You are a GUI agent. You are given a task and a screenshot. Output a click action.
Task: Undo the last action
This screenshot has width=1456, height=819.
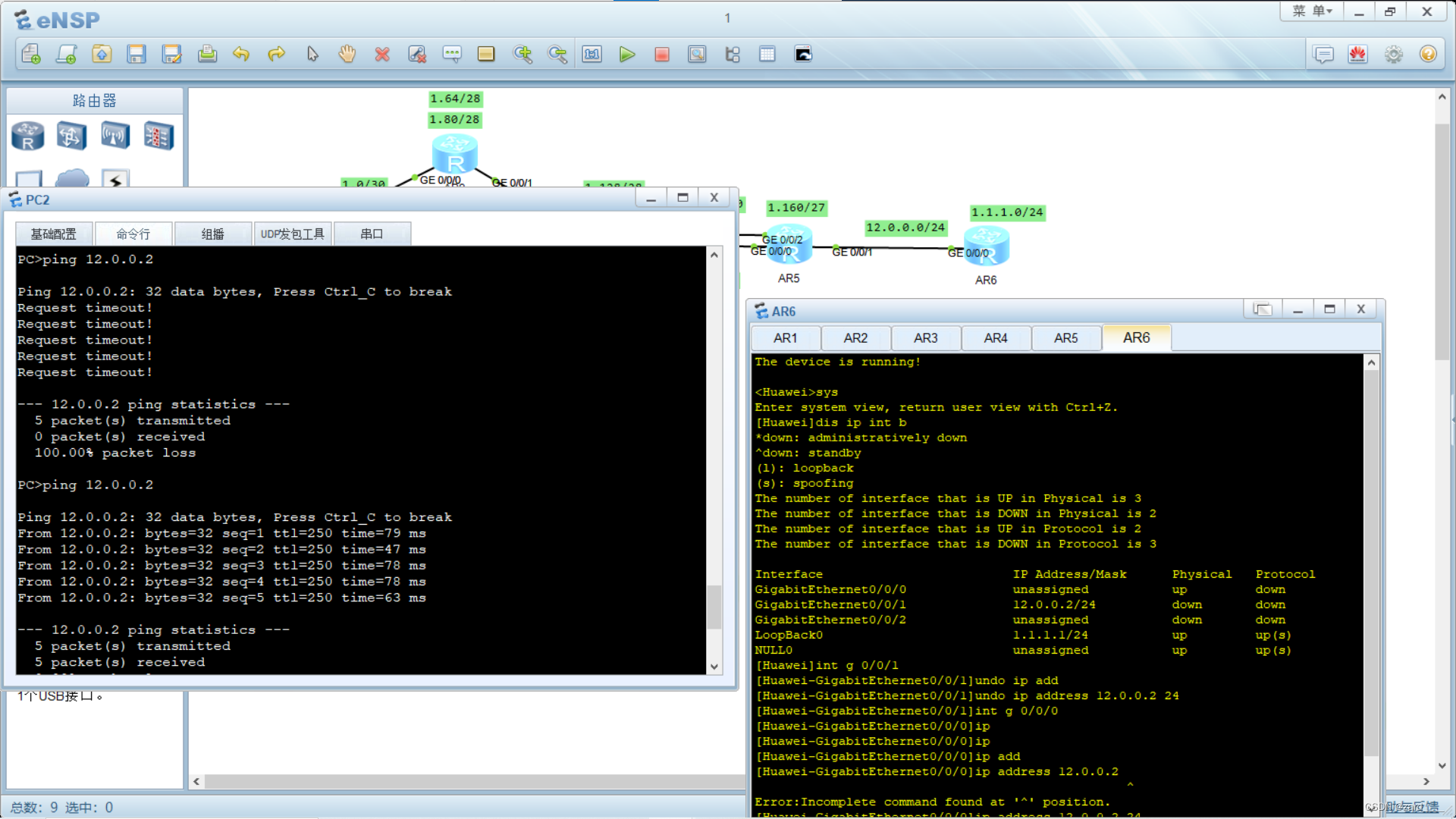(x=241, y=54)
